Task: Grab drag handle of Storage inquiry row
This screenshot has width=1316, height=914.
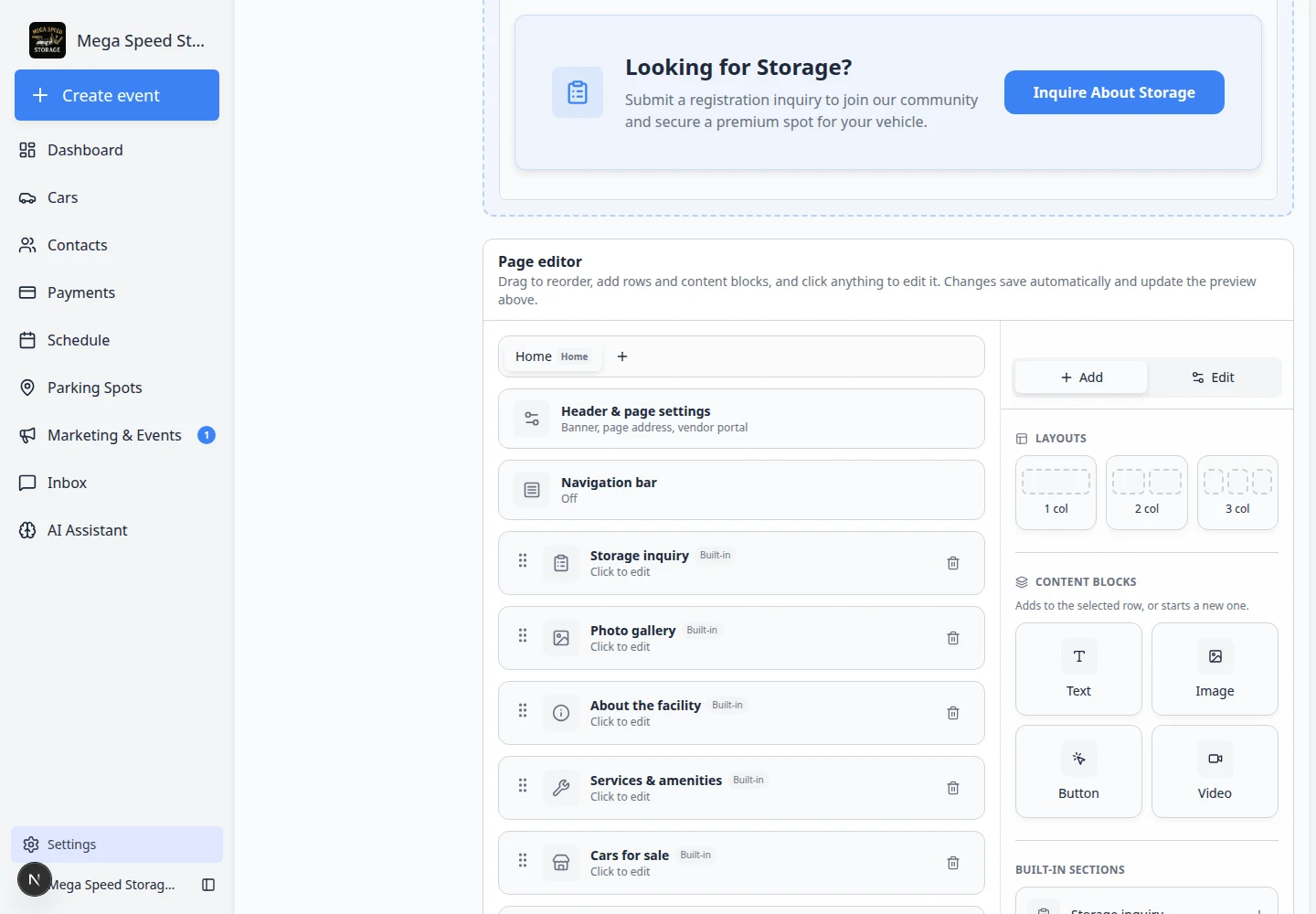Action: [523, 560]
